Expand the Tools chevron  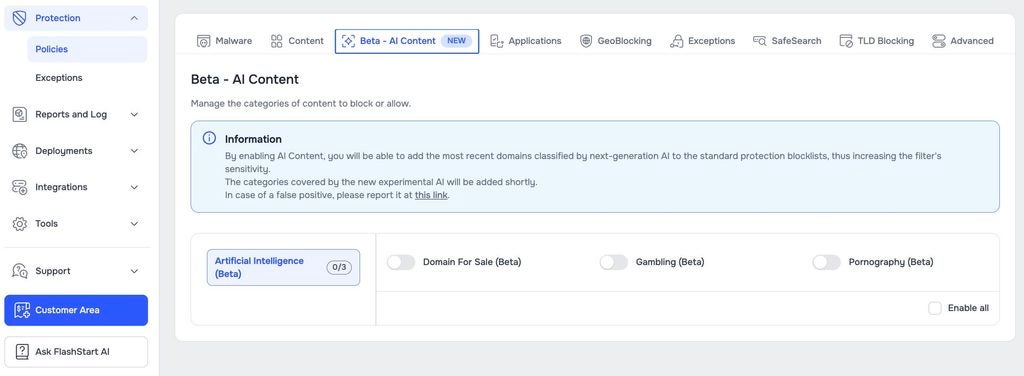[135, 224]
